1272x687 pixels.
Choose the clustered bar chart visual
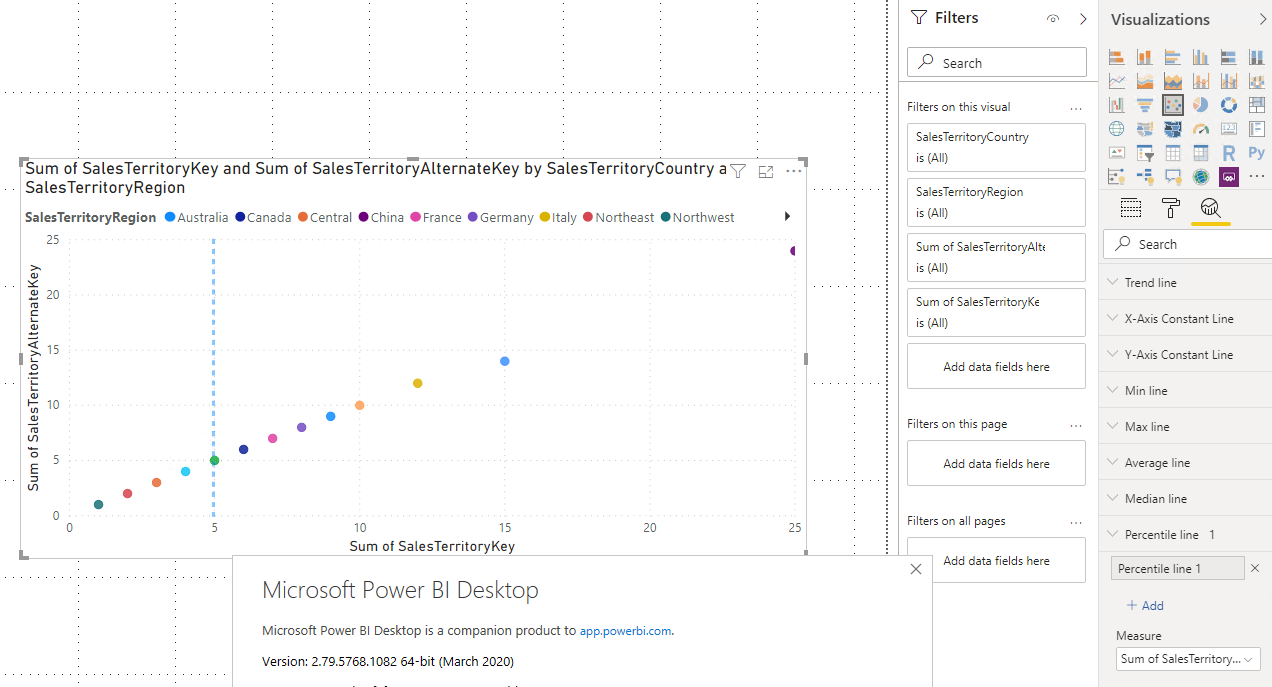[x=1173, y=57]
